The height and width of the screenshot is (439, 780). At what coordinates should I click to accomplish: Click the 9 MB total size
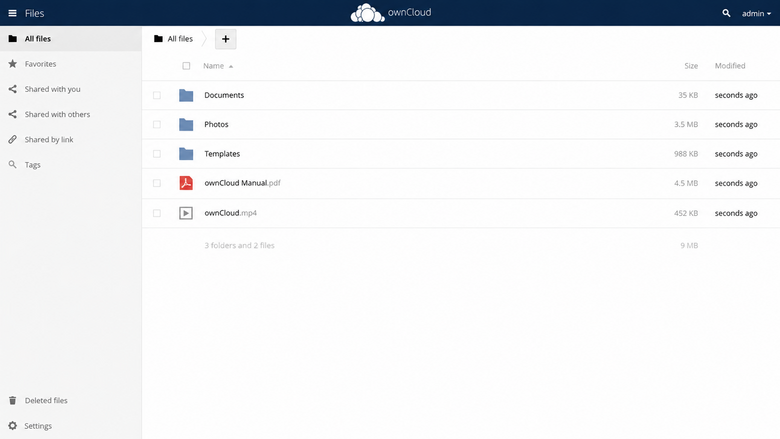pyautogui.click(x=689, y=245)
